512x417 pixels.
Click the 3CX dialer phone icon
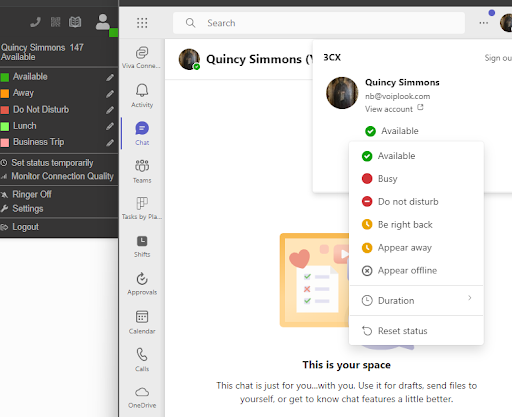(x=35, y=22)
